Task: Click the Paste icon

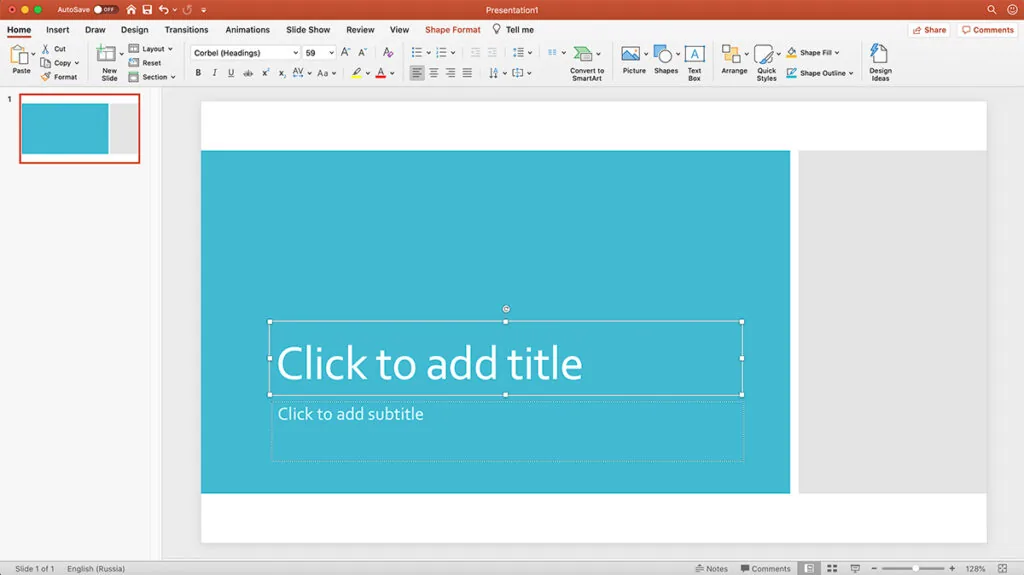Action: [x=20, y=56]
